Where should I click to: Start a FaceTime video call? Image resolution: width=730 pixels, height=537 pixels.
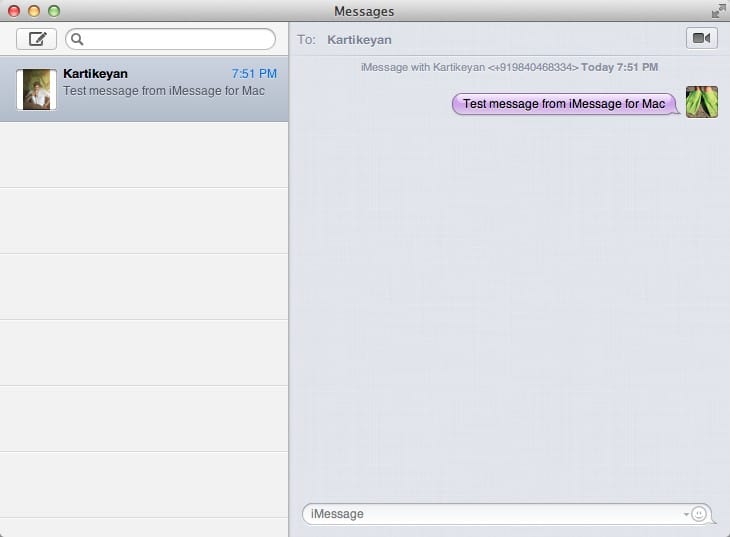(x=701, y=38)
